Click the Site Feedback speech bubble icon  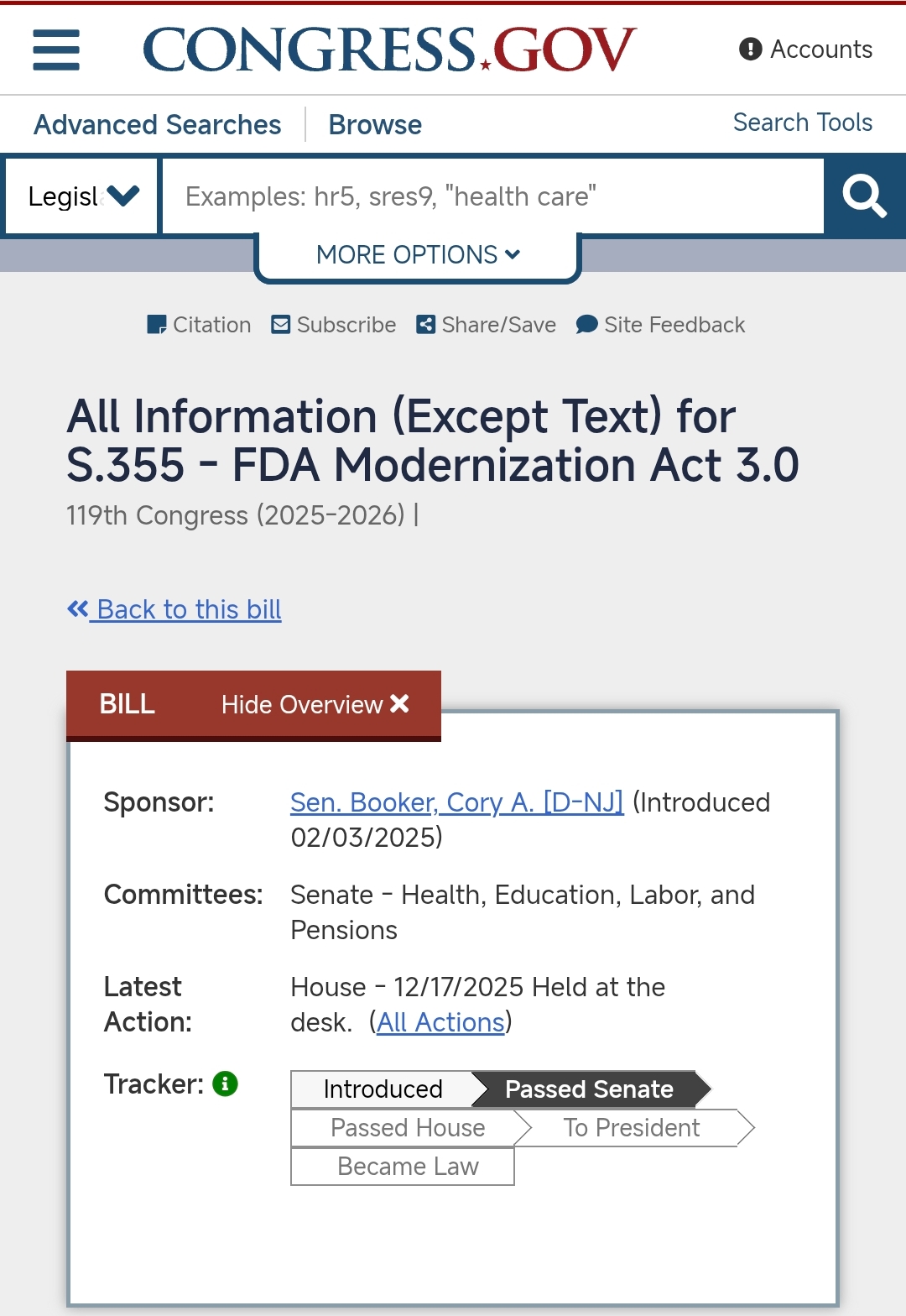pyautogui.click(x=587, y=325)
